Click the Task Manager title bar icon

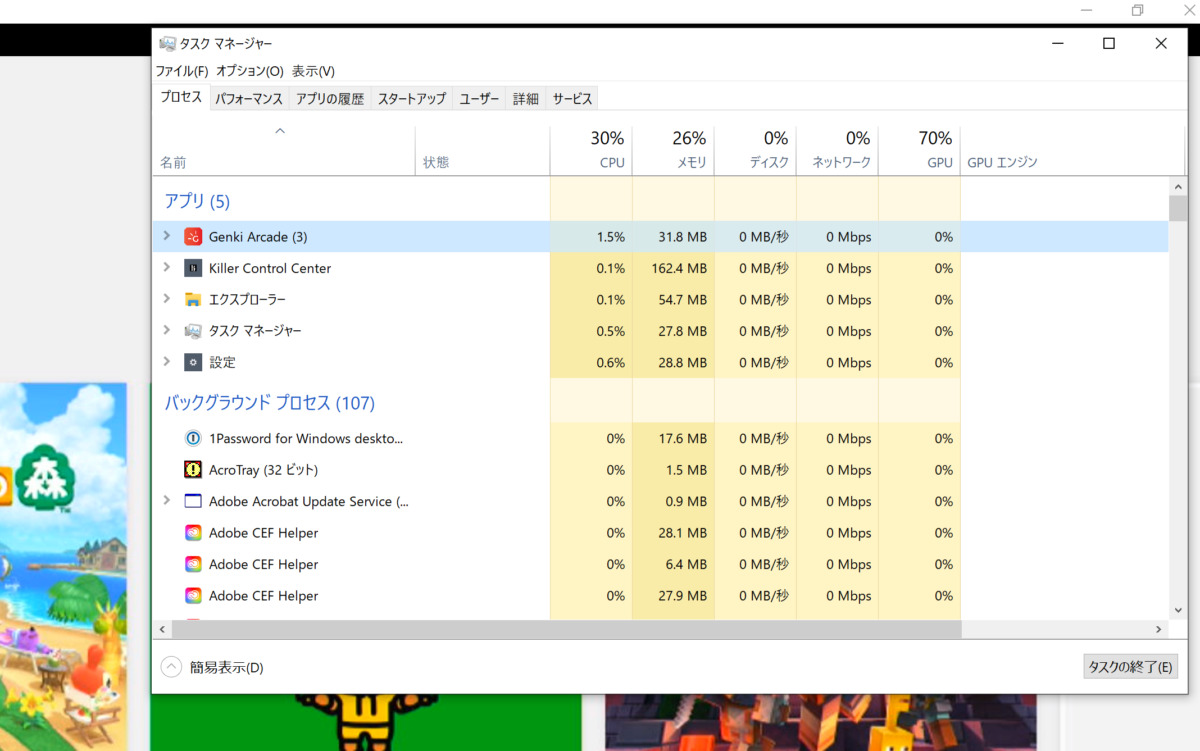coord(167,44)
